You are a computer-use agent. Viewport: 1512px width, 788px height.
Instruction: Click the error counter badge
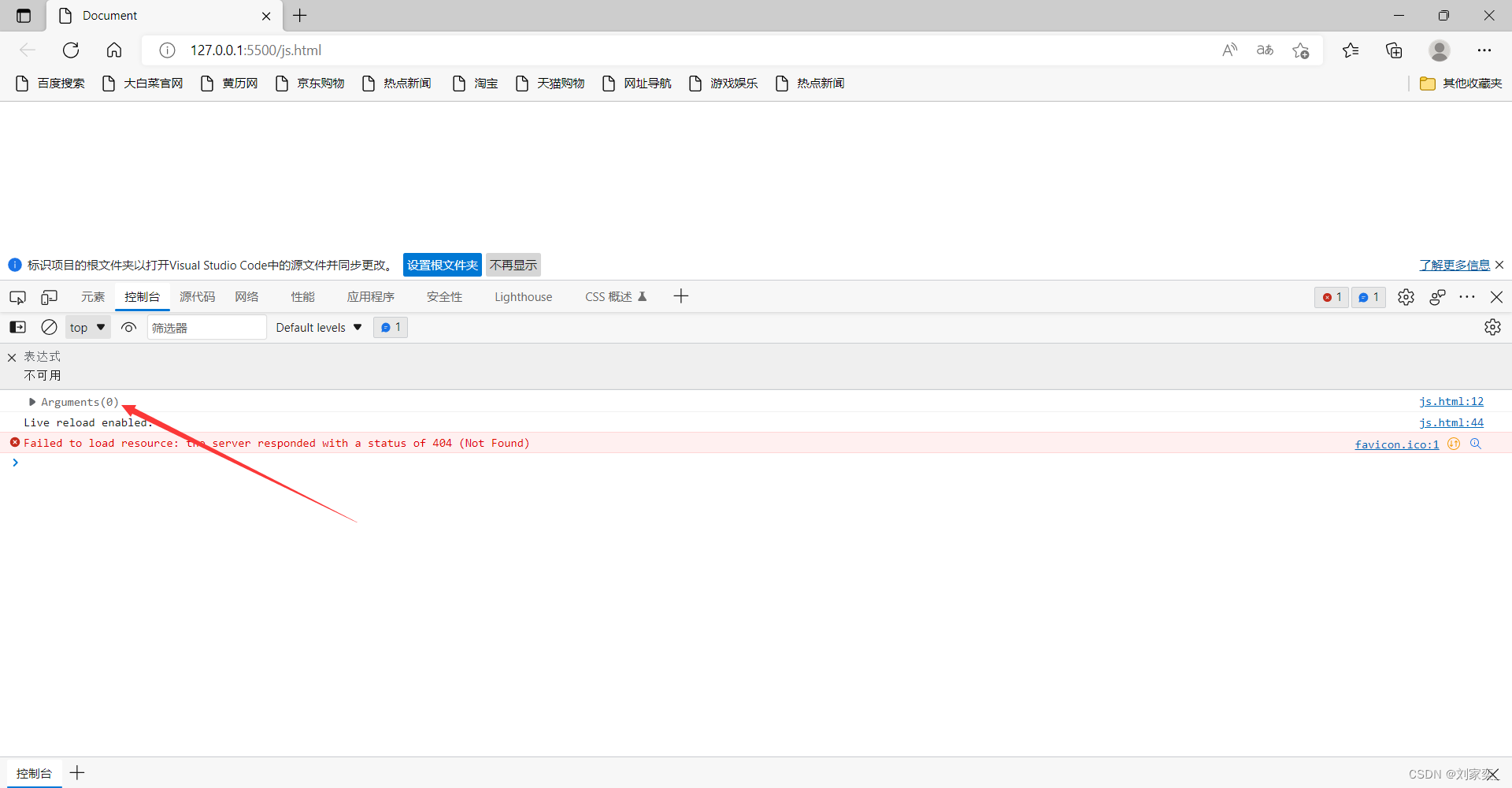(1332, 297)
